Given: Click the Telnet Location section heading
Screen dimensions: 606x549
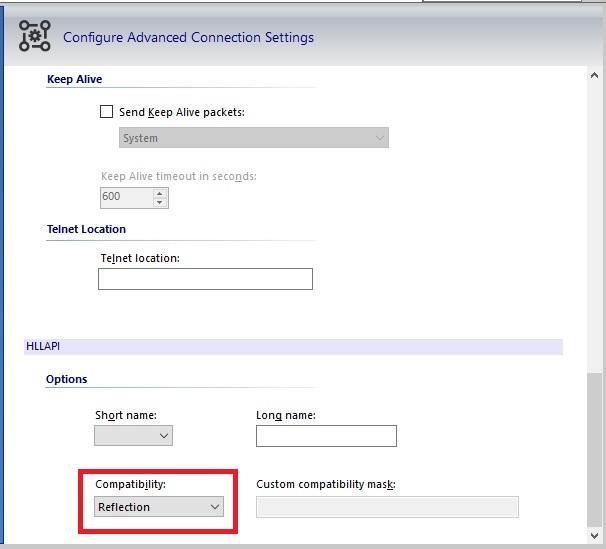Looking at the screenshot, I should pos(86,229).
